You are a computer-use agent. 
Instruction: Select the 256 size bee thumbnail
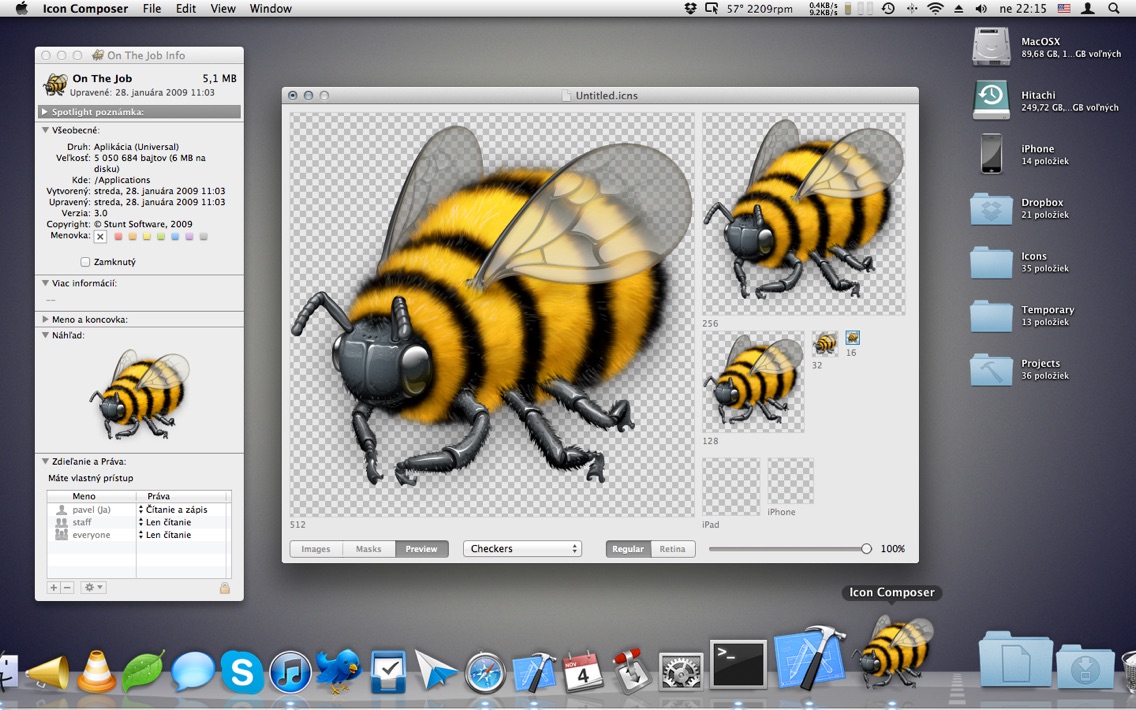(803, 214)
